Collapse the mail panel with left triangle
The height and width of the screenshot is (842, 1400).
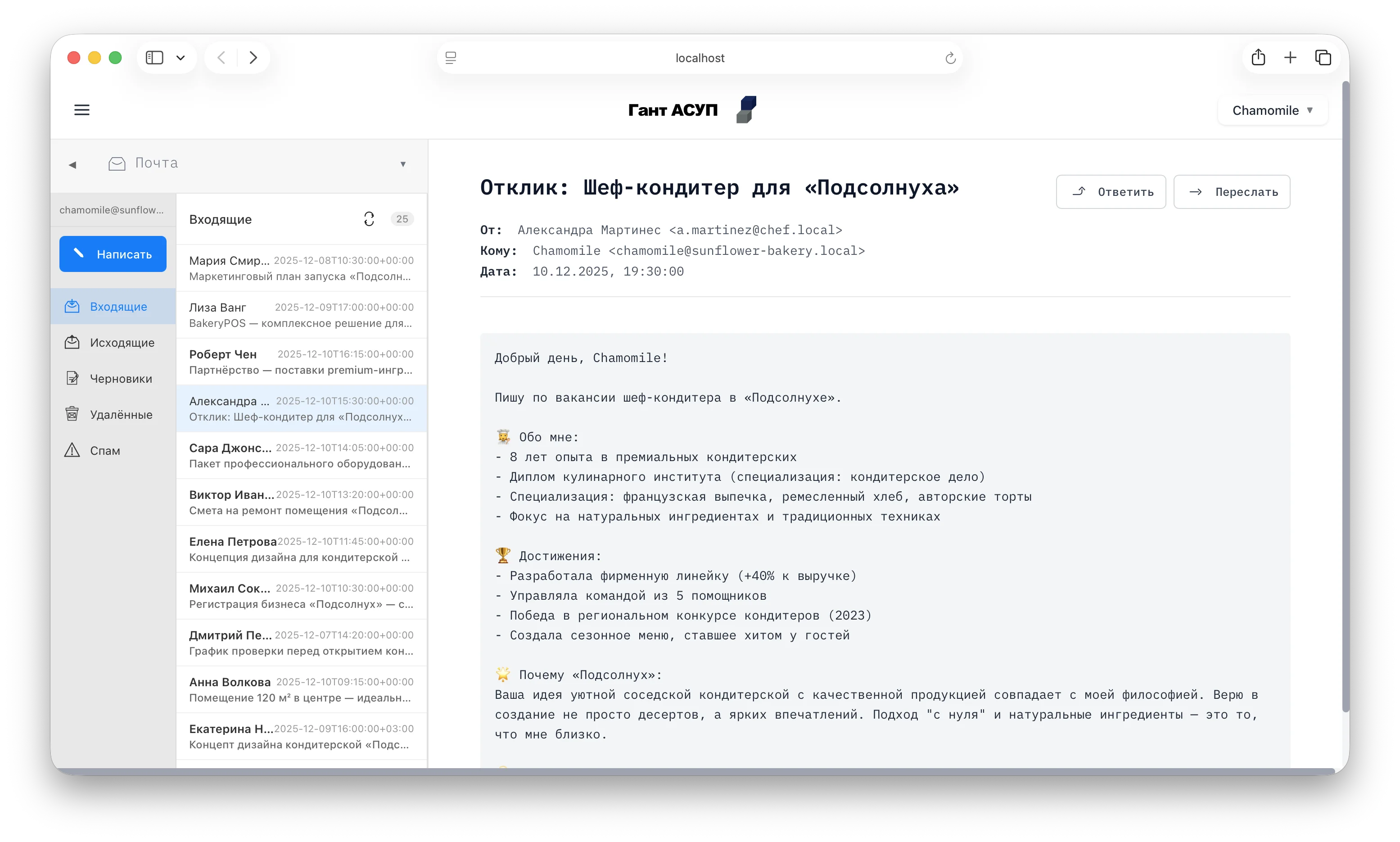click(72, 164)
